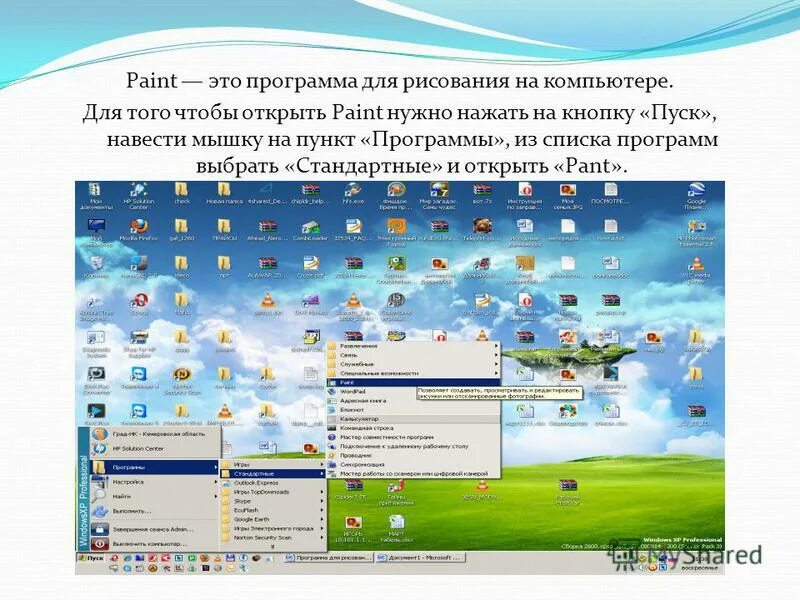Expand the Служебные submenu
Image resolution: width=800 pixels, height=600 pixels.
[x=413, y=364]
